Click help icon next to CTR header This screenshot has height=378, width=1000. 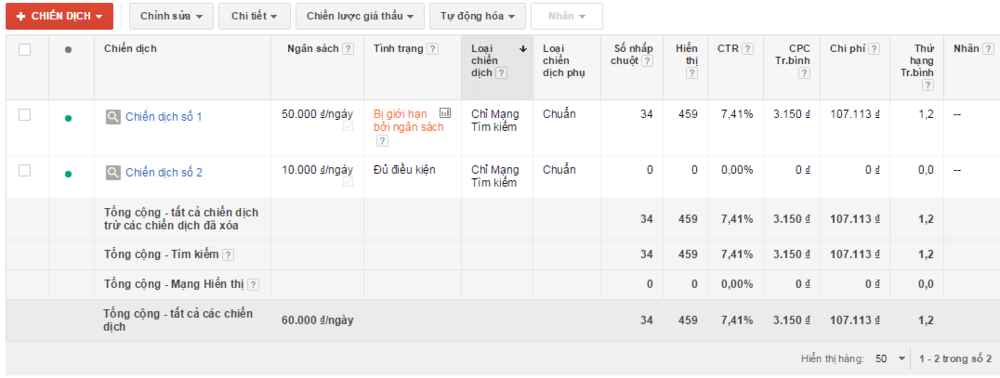tap(748, 49)
